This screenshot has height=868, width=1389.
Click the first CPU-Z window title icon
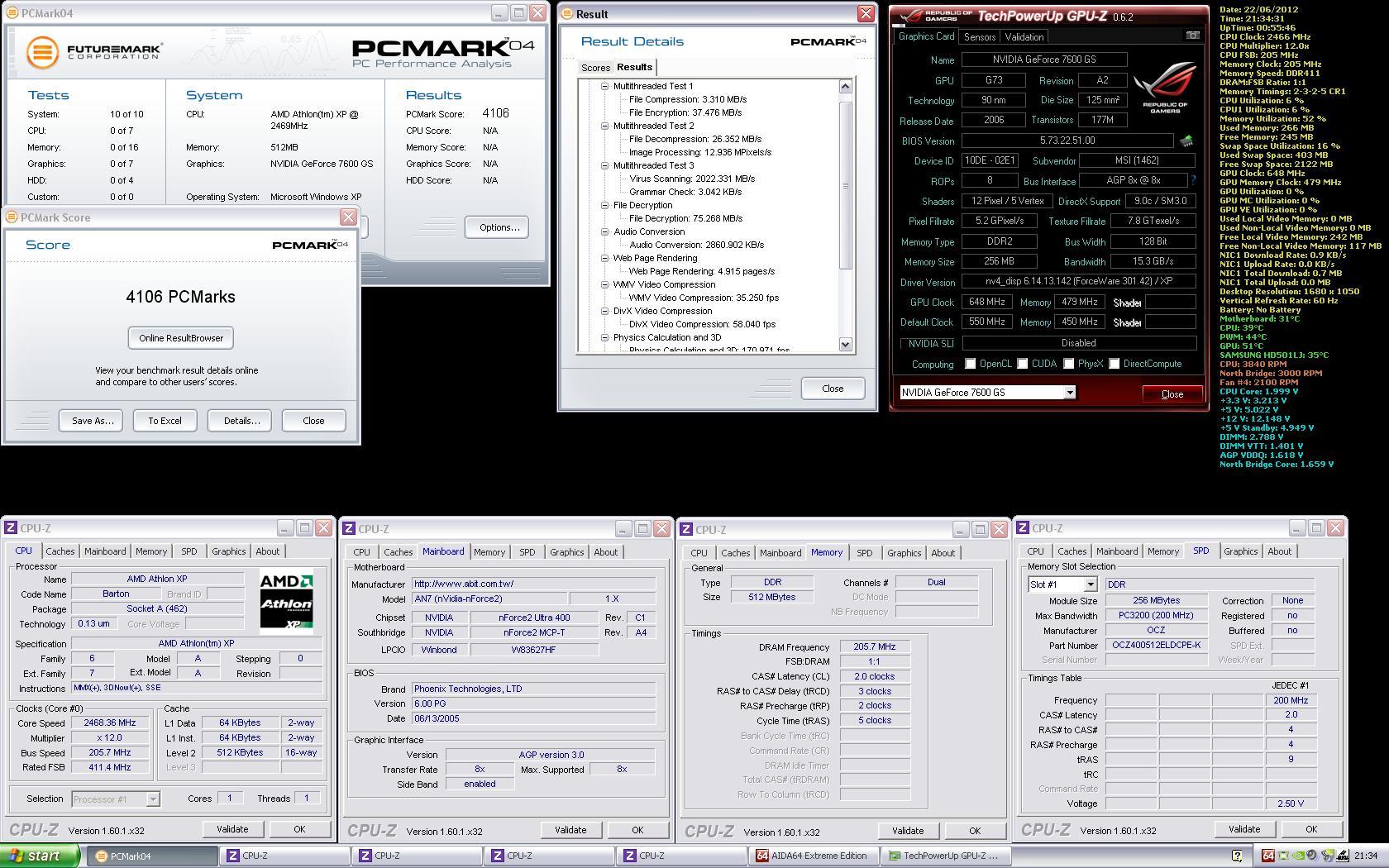coord(10,528)
